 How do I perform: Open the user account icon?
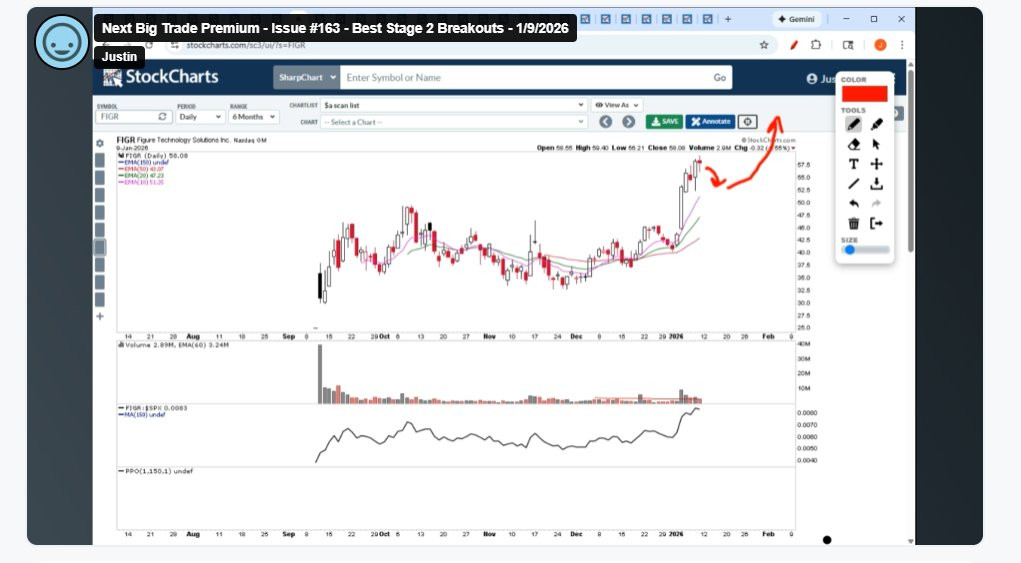click(x=811, y=79)
